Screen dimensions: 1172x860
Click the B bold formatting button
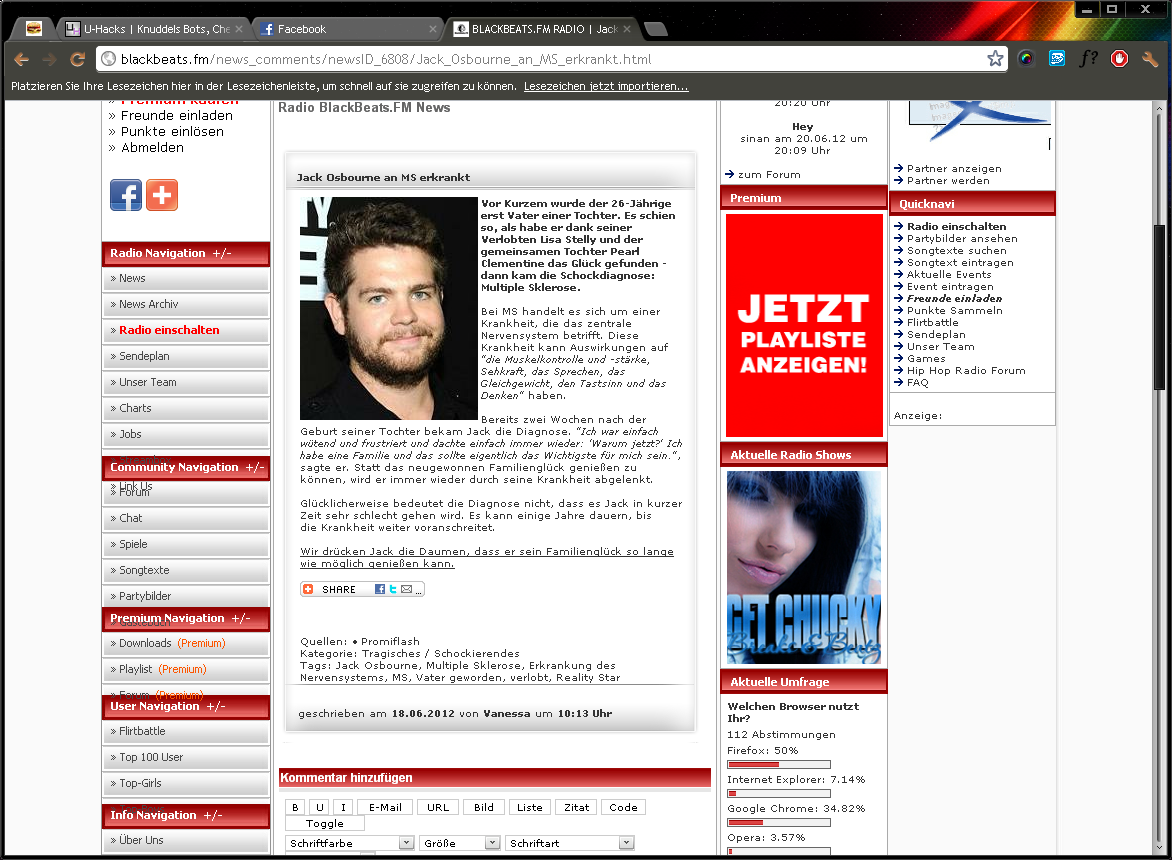tap(295, 807)
